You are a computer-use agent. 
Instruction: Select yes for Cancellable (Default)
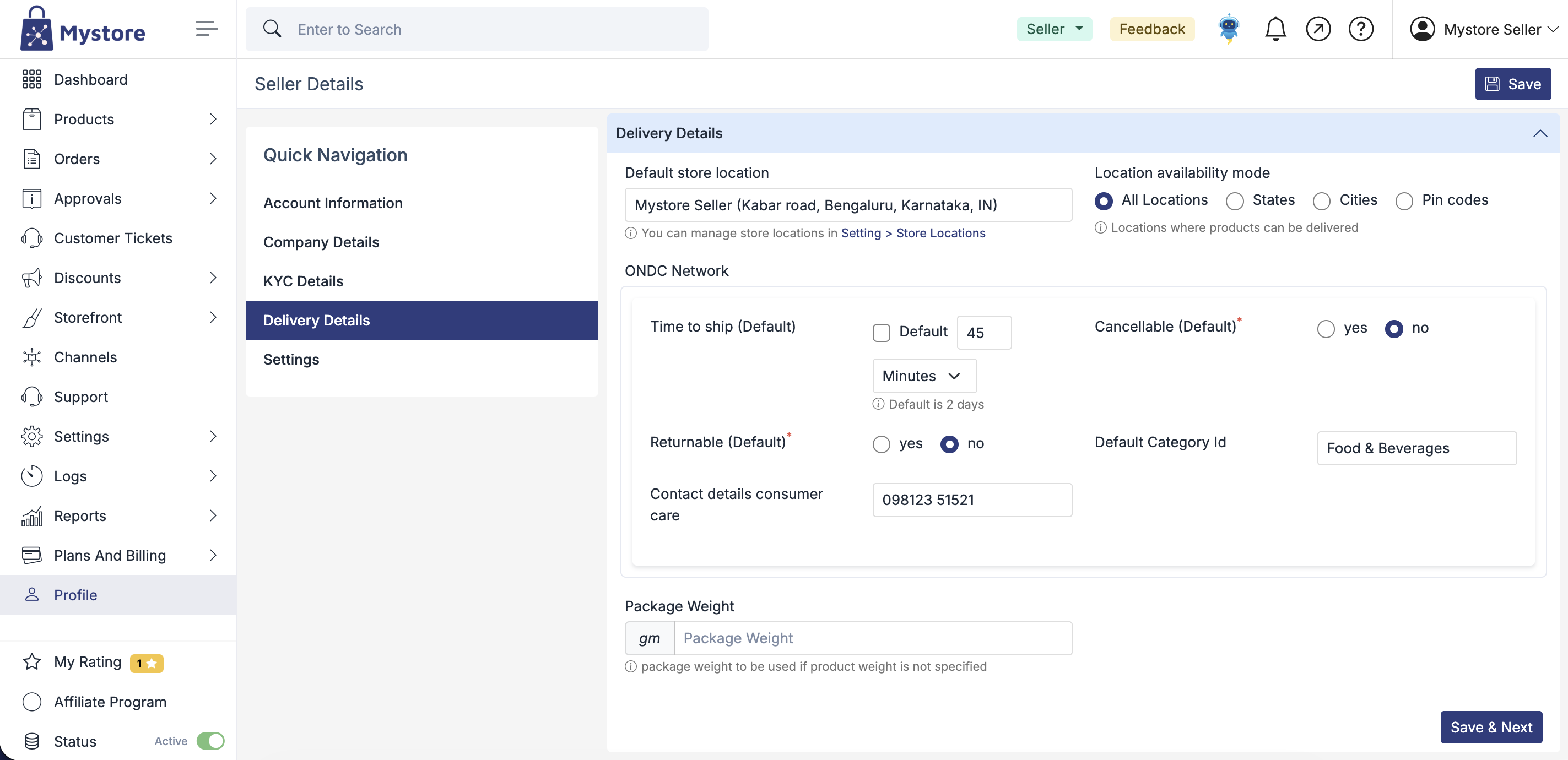(x=1325, y=329)
